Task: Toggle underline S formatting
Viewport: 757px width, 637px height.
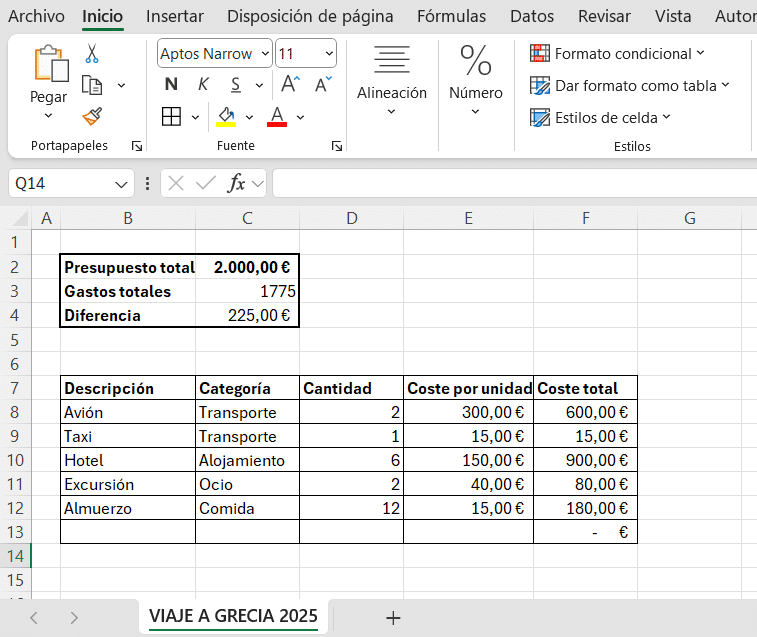Action: 236,85
